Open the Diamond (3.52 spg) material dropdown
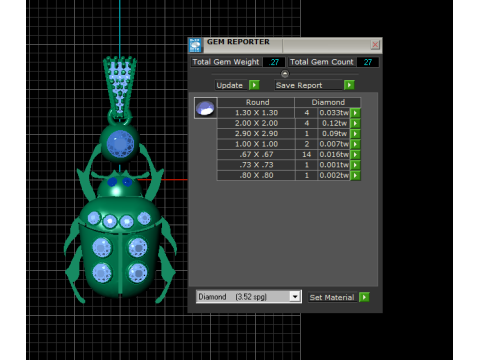Image resolution: width=480 pixels, height=360 pixels. coord(295,296)
